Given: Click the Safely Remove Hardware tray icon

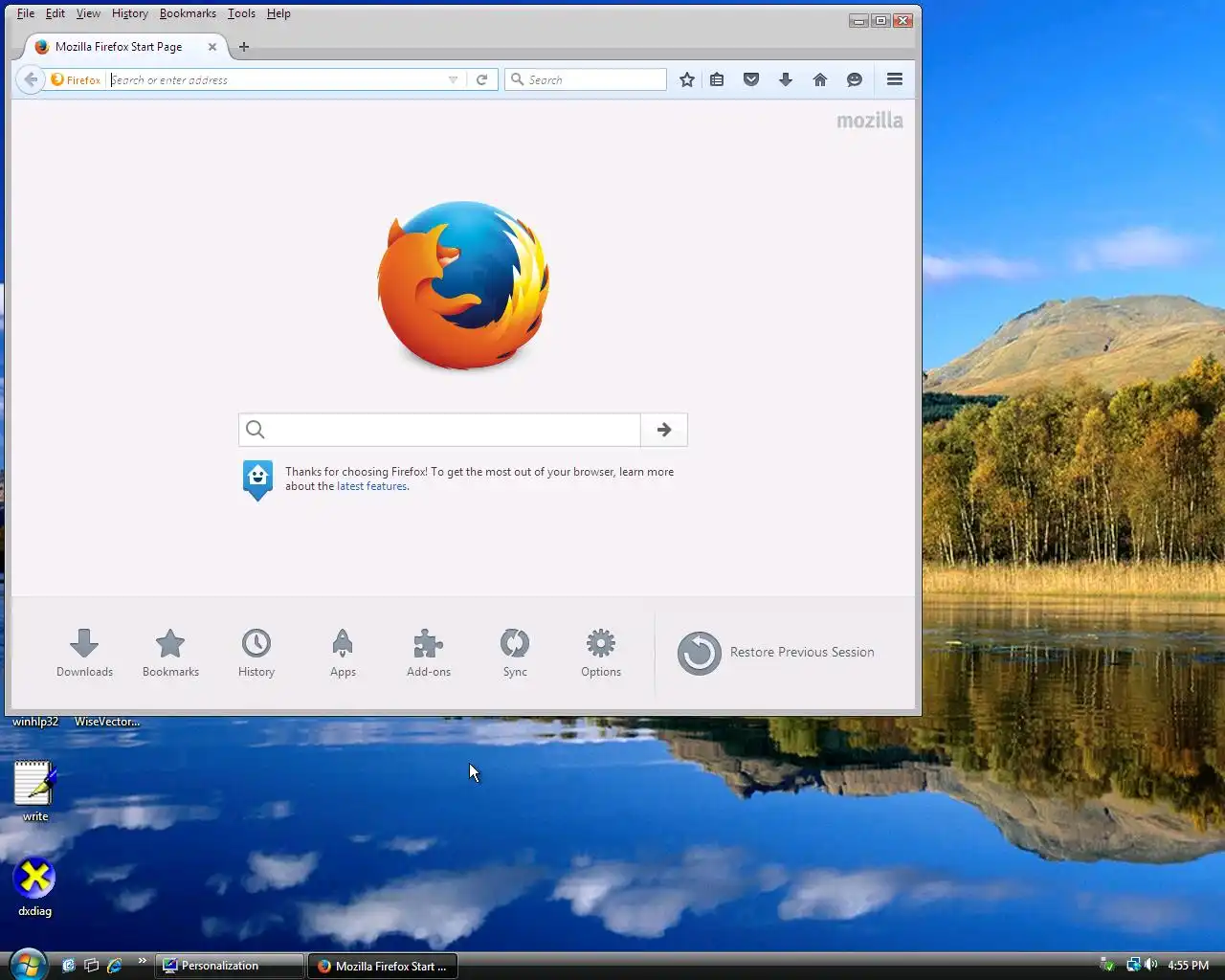Looking at the screenshot, I should pyautogui.click(x=1107, y=965).
